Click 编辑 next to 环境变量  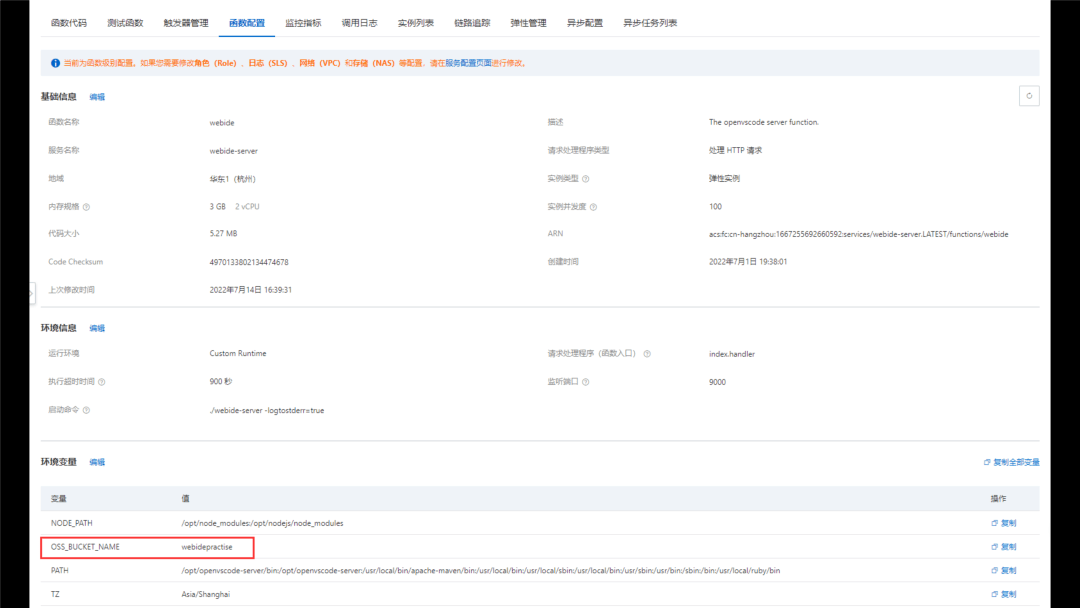(x=97, y=462)
